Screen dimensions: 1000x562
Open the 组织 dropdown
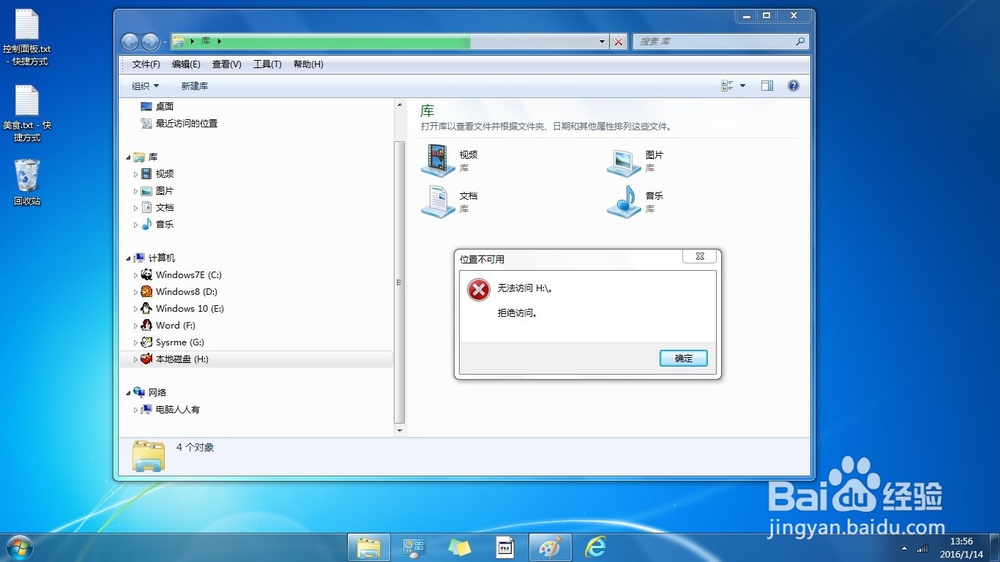tap(145, 86)
